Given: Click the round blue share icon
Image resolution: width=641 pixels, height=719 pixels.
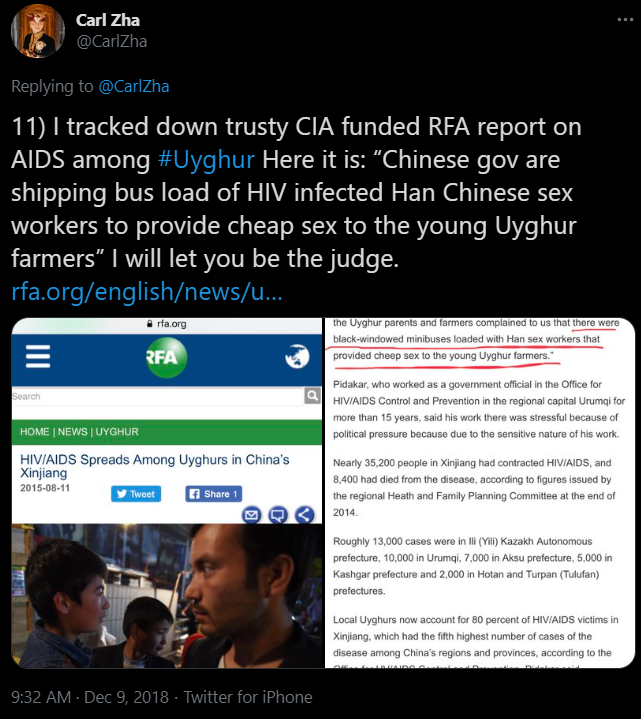Looking at the screenshot, I should pos(304,515).
